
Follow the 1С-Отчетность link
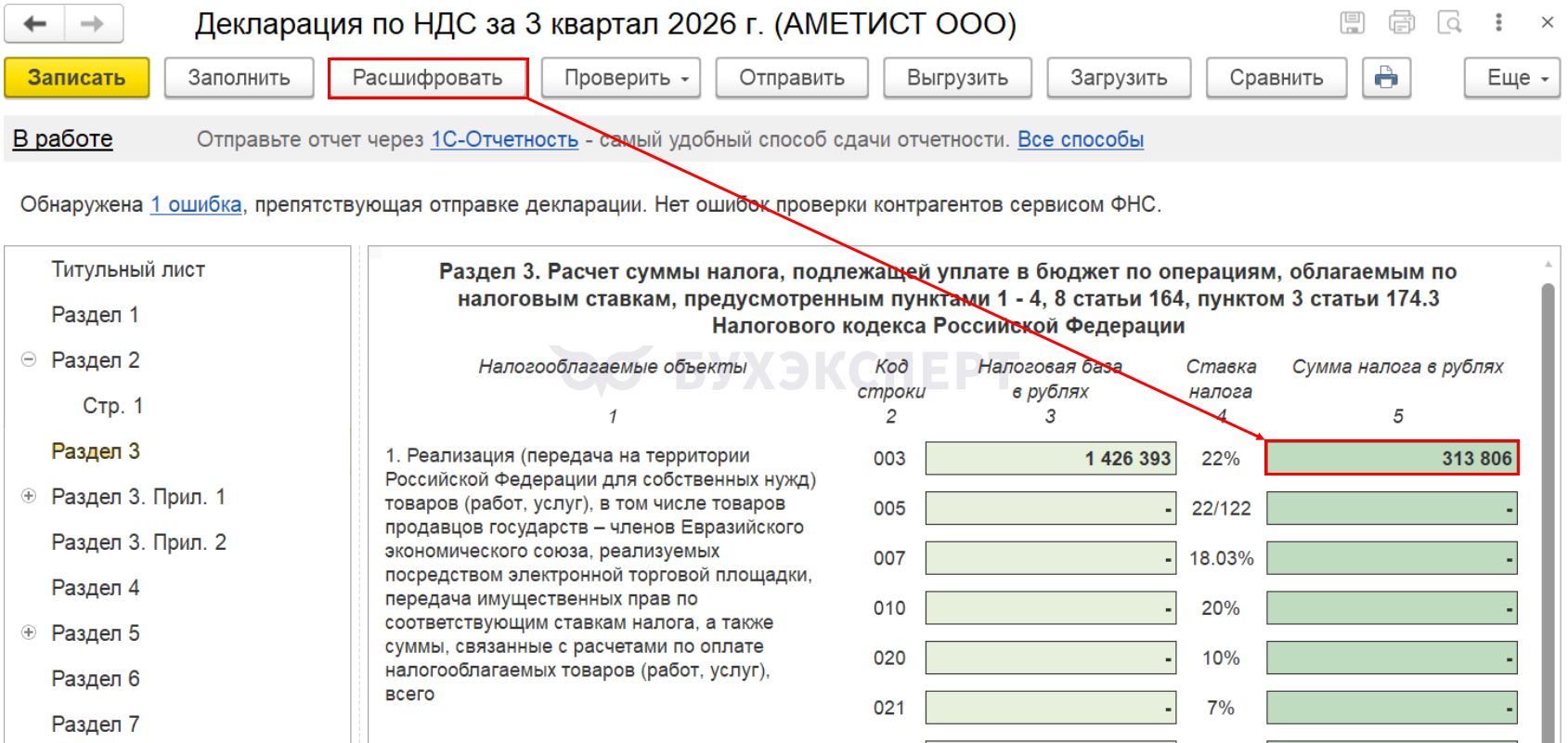[504, 139]
